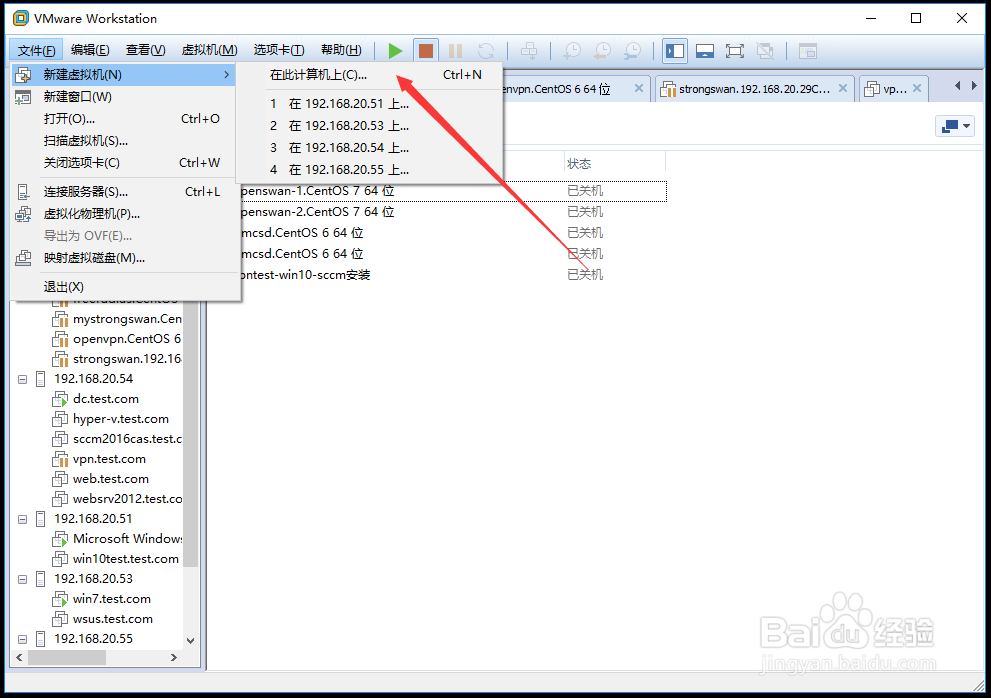Close the vp... tab
The image size is (991, 698).
[917, 89]
